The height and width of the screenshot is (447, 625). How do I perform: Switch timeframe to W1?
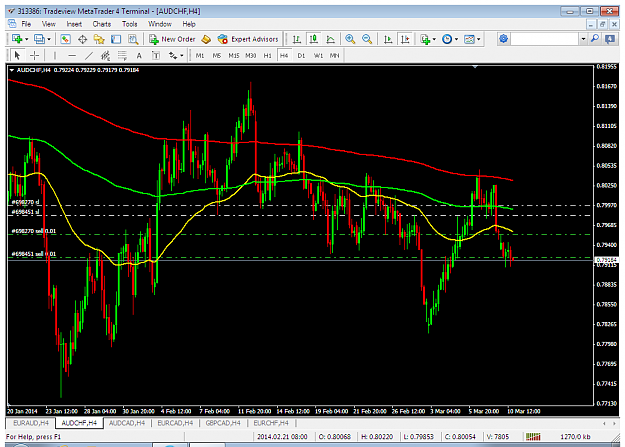coord(318,55)
